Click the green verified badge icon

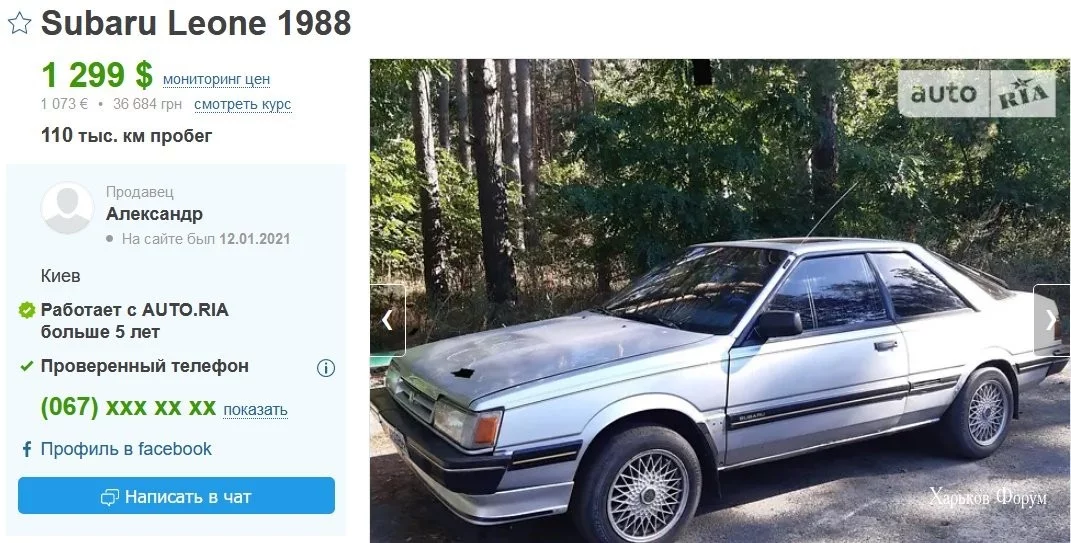[27, 311]
